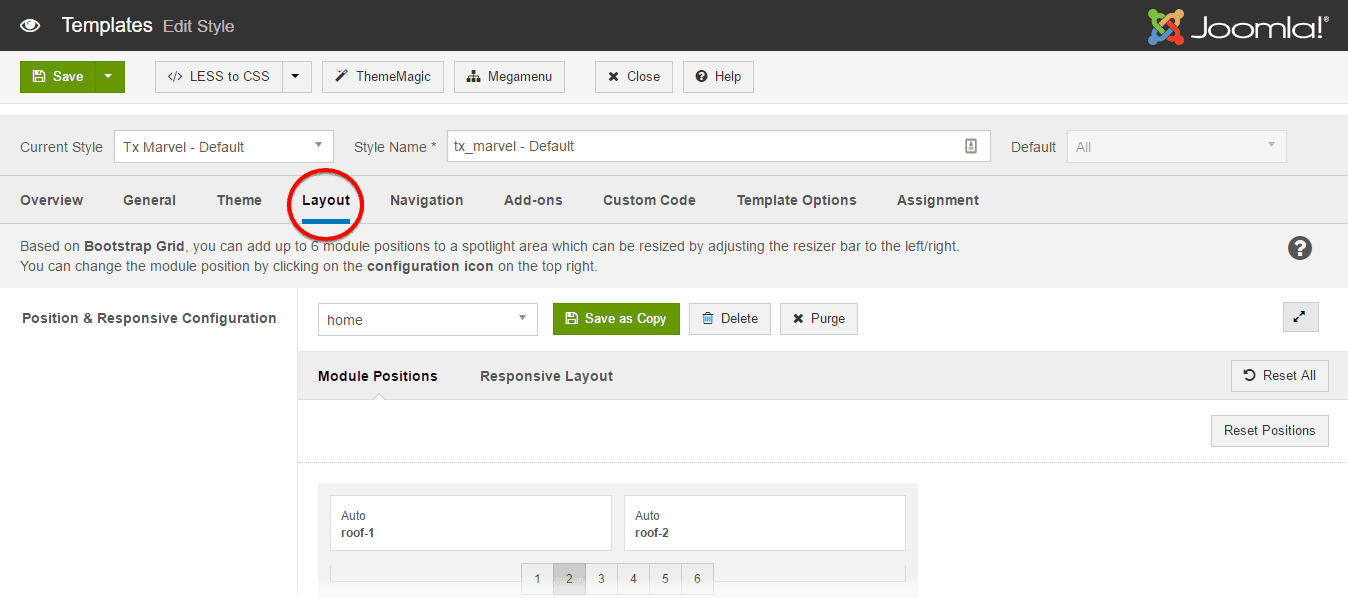Viewport: 1348px width, 598px height.
Task: Click the Help circle icon near the description
Action: coord(1299,248)
